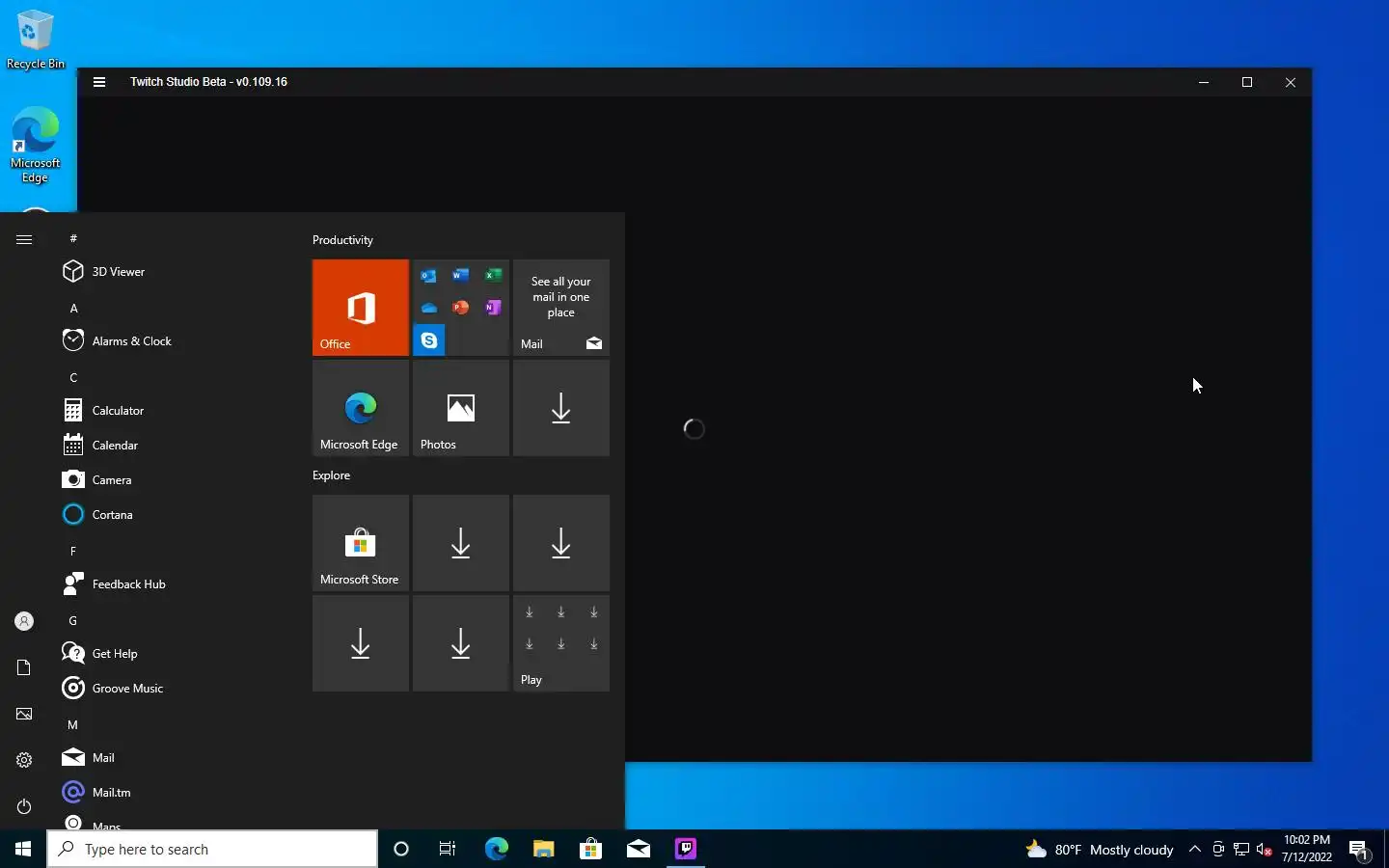1389x868 pixels.
Task: Launch Alarms & Clock
Action: 172,341
